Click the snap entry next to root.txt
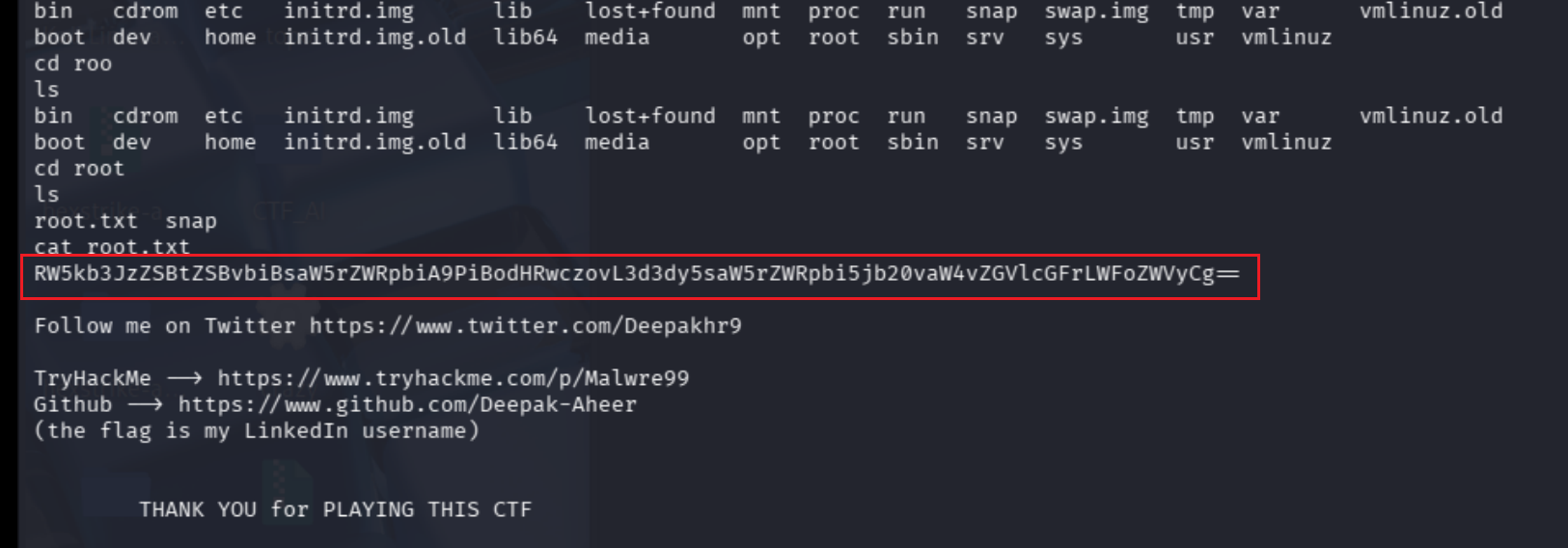Image resolution: width=1568 pixels, height=548 pixels. [191, 221]
